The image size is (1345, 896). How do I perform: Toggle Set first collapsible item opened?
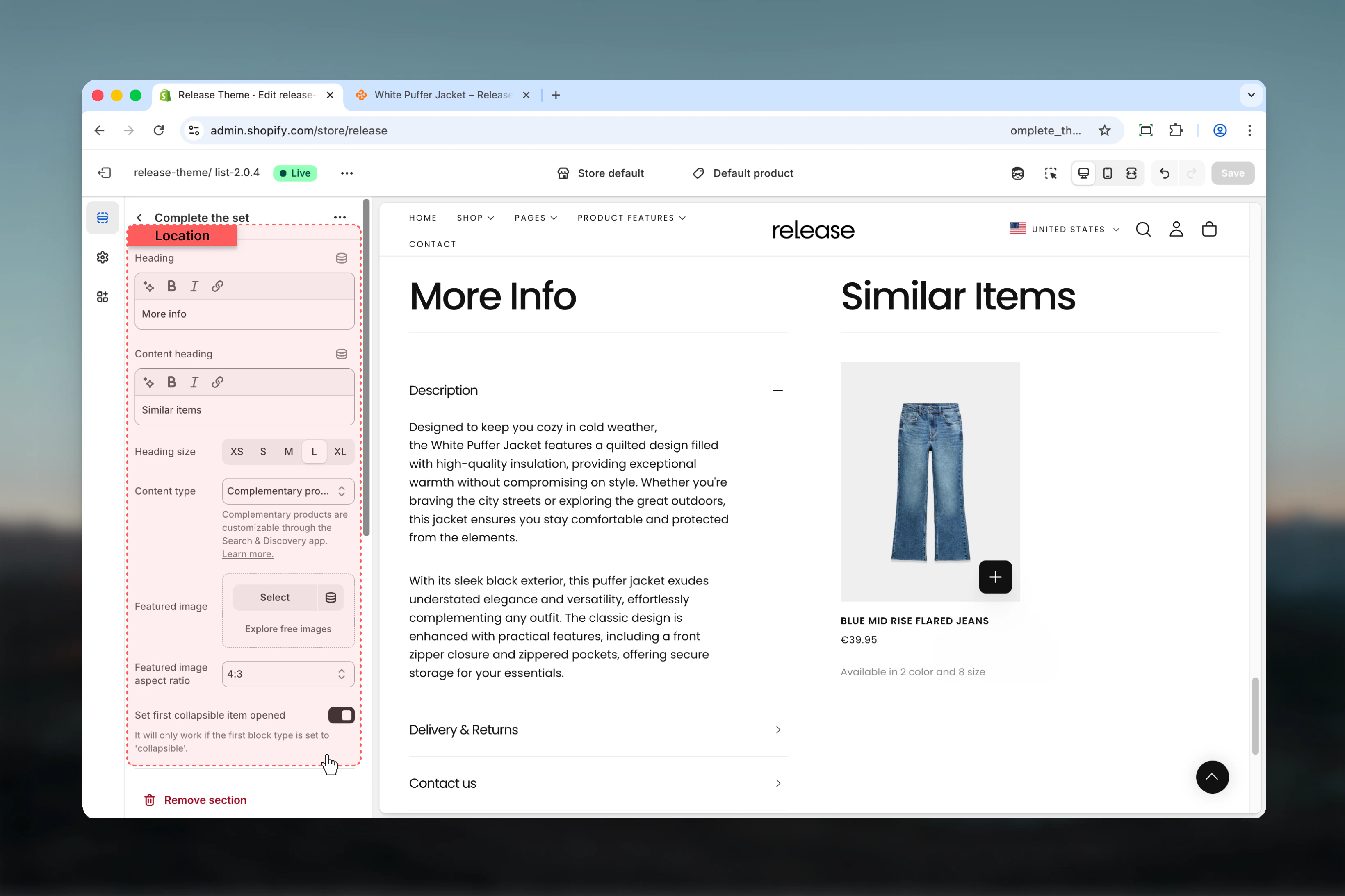pos(341,715)
